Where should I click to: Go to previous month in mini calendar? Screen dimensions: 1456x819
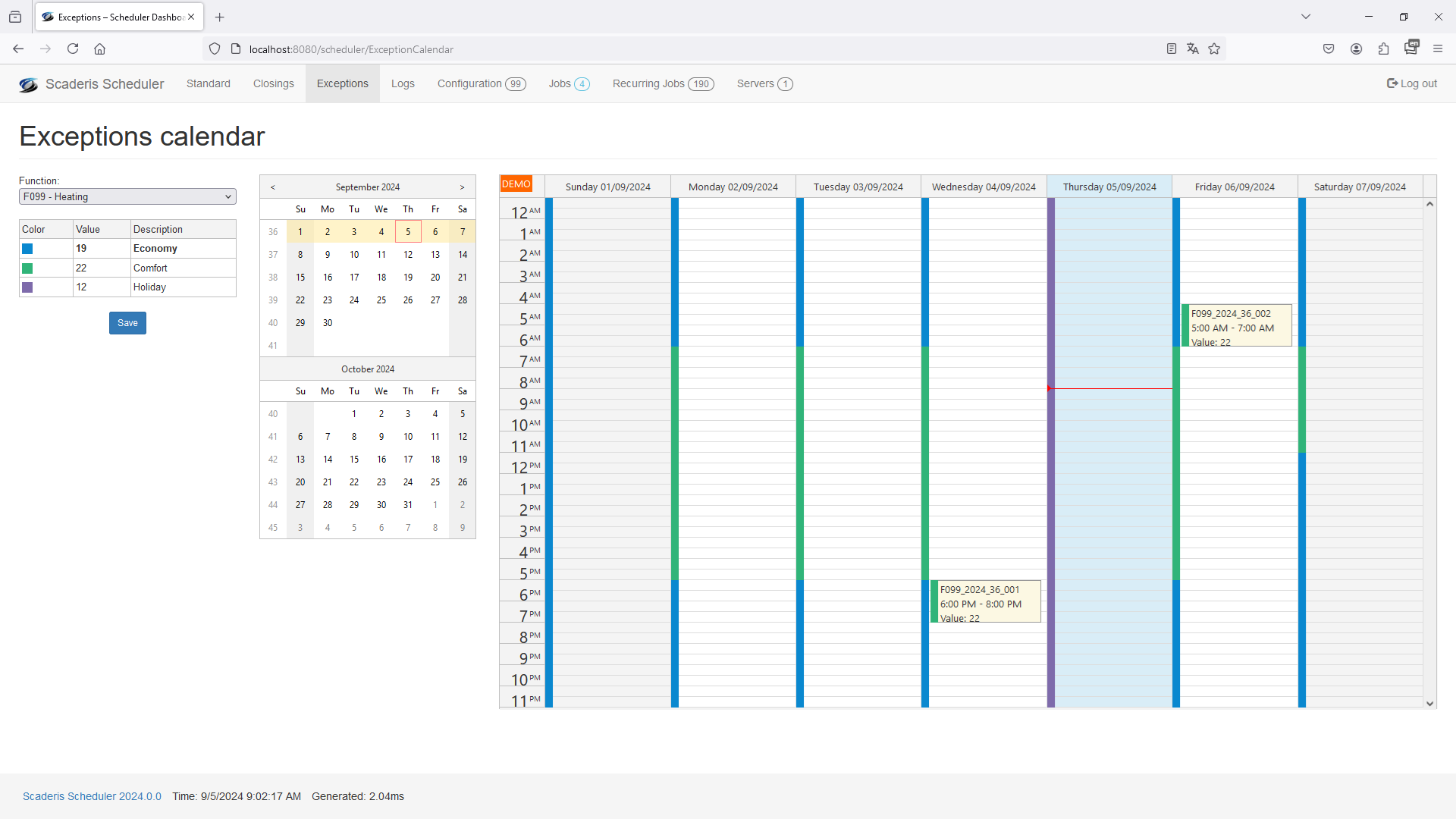(273, 187)
